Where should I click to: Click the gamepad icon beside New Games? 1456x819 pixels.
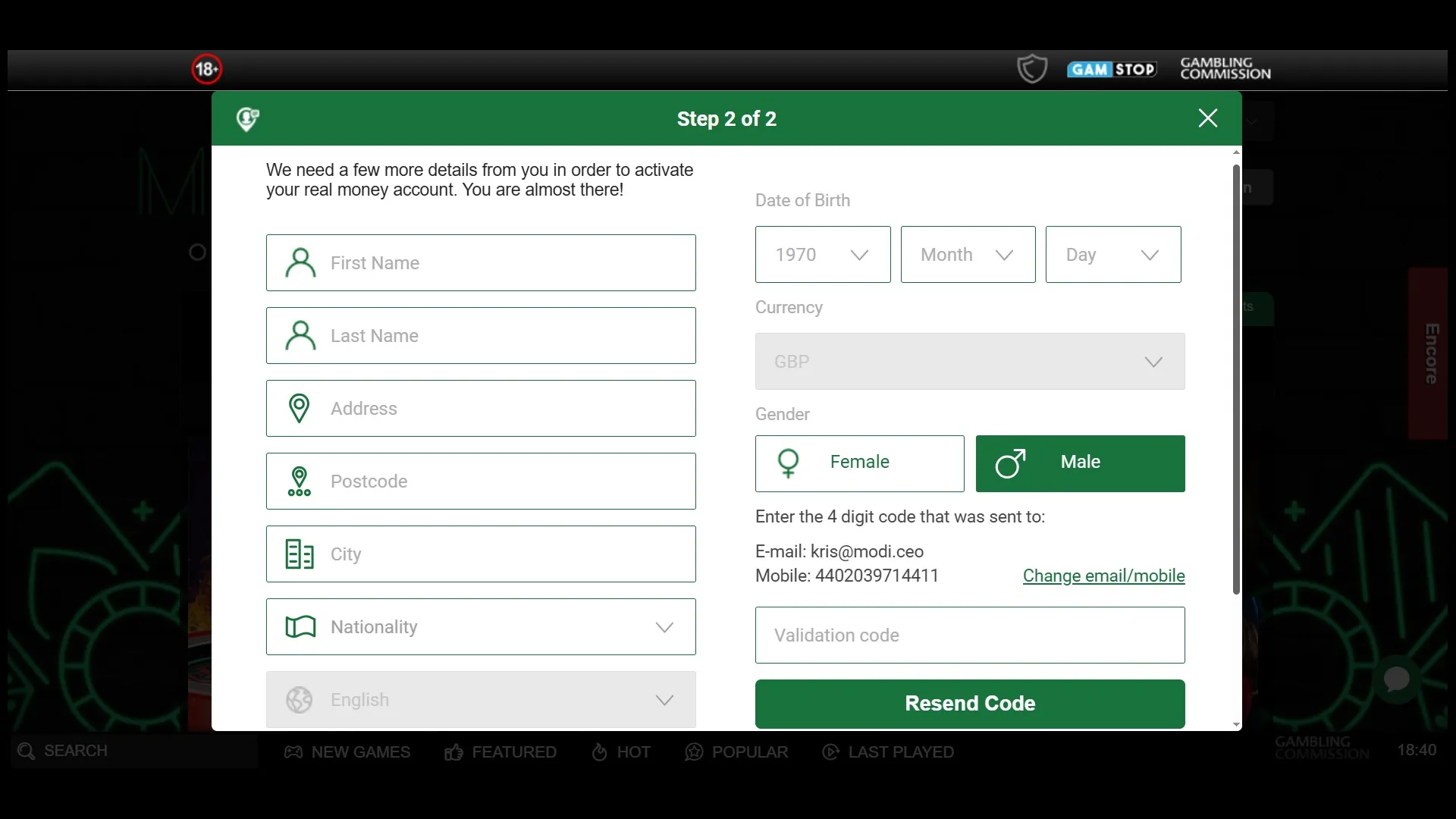(293, 752)
